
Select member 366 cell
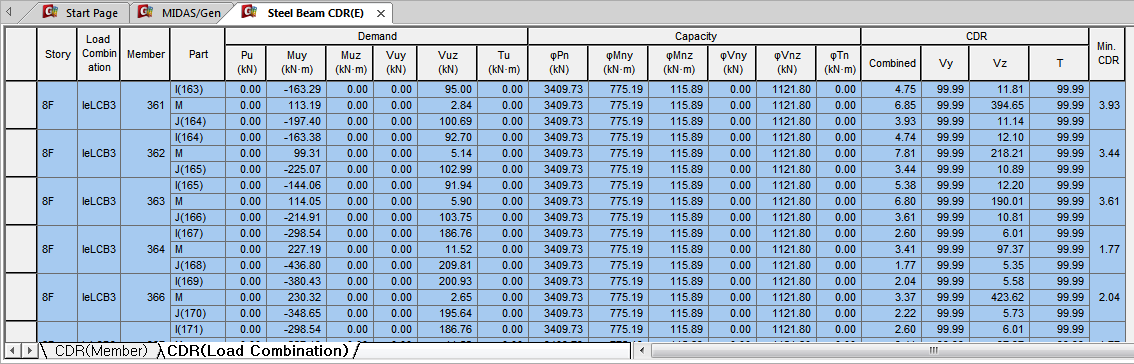[145, 297]
